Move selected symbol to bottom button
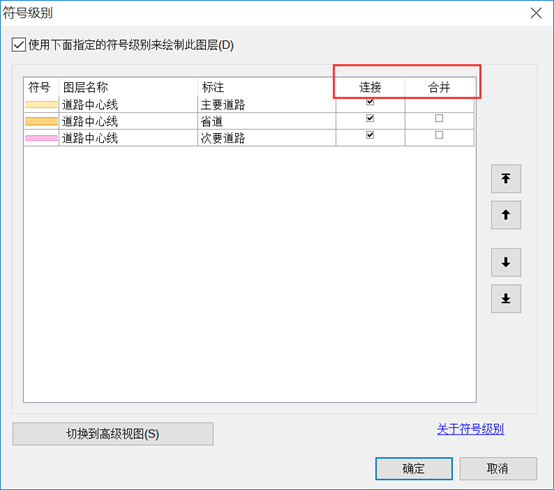554x490 pixels. point(506,299)
